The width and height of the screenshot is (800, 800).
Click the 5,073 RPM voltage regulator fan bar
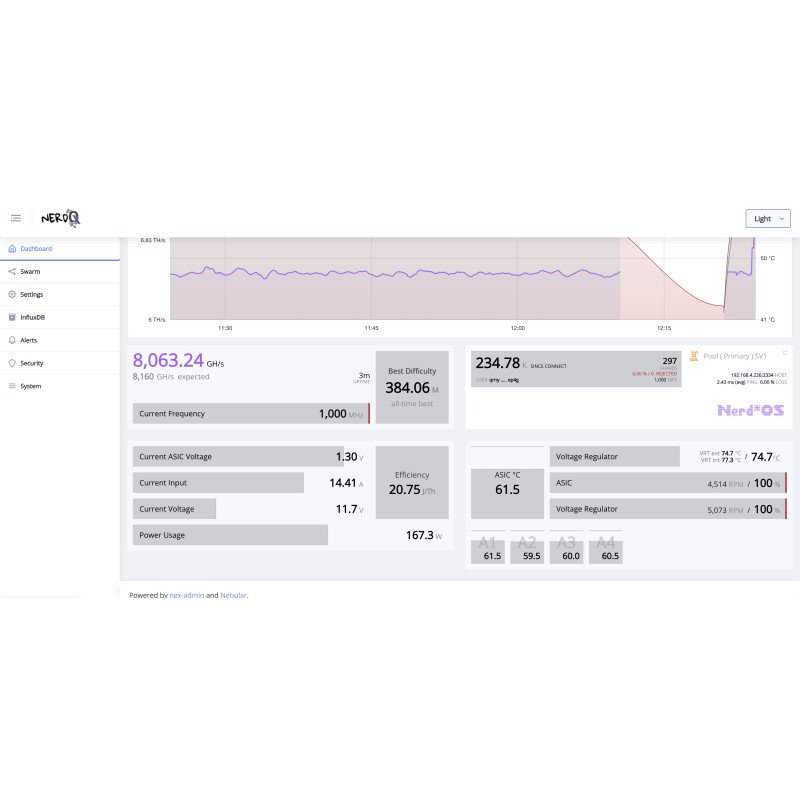668,509
